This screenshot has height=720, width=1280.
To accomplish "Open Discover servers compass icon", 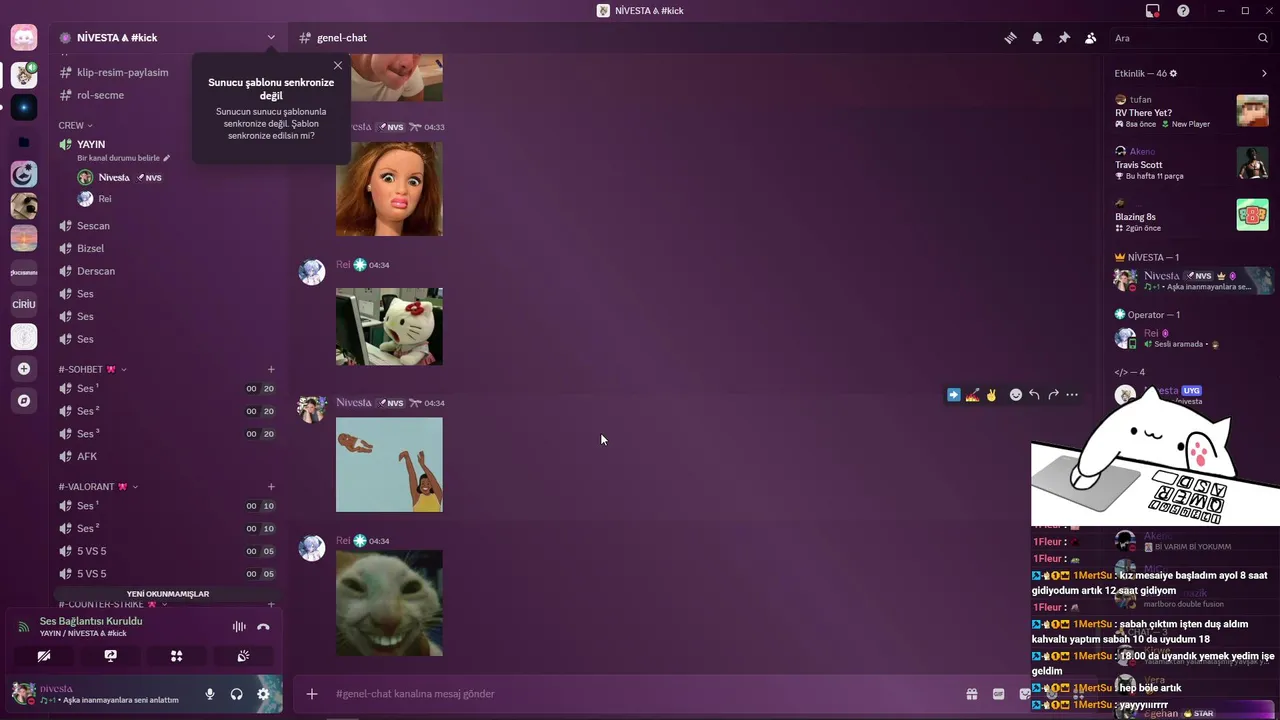I will coord(24,401).
